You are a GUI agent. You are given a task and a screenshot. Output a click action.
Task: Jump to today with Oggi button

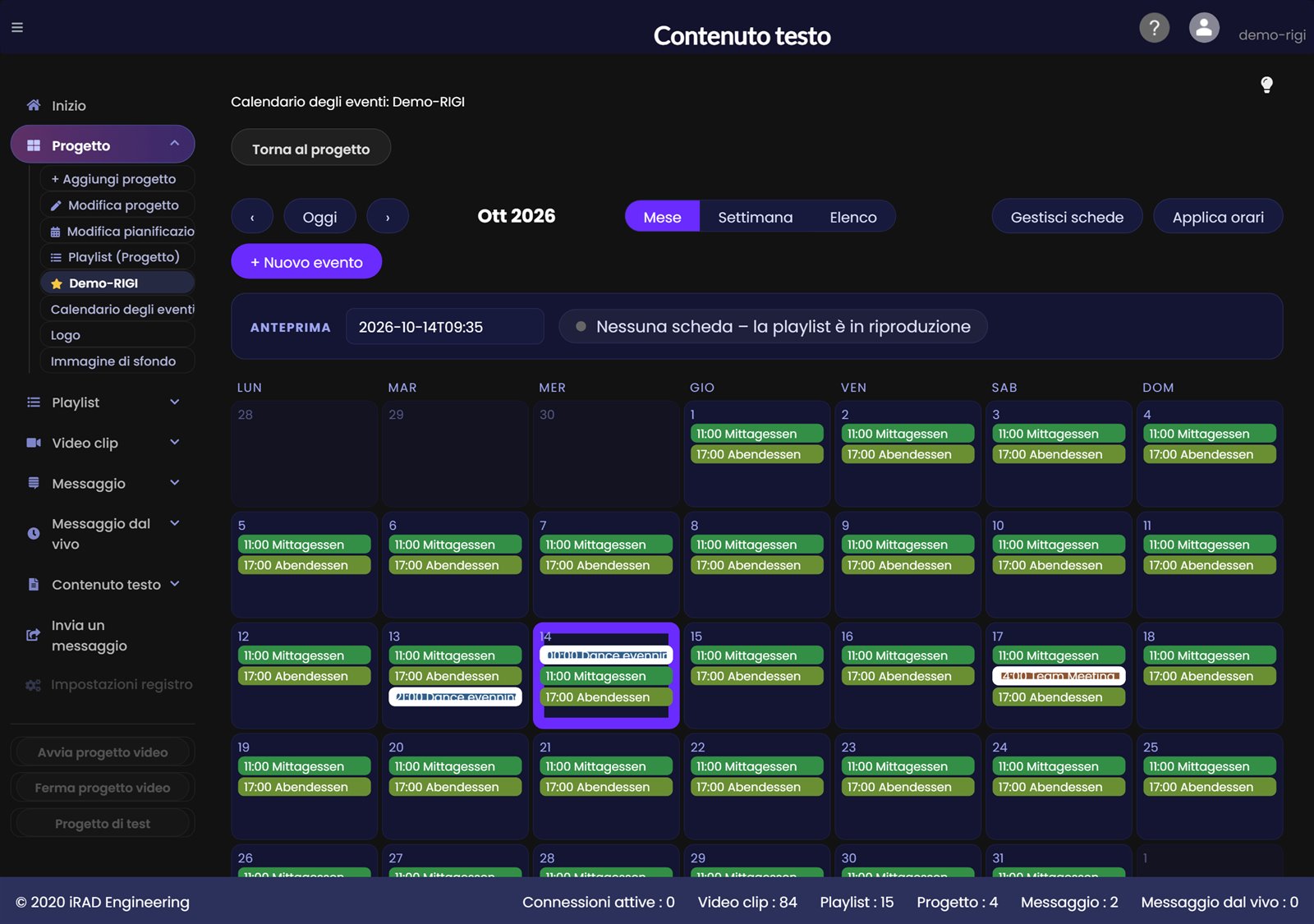click(319, 217)
